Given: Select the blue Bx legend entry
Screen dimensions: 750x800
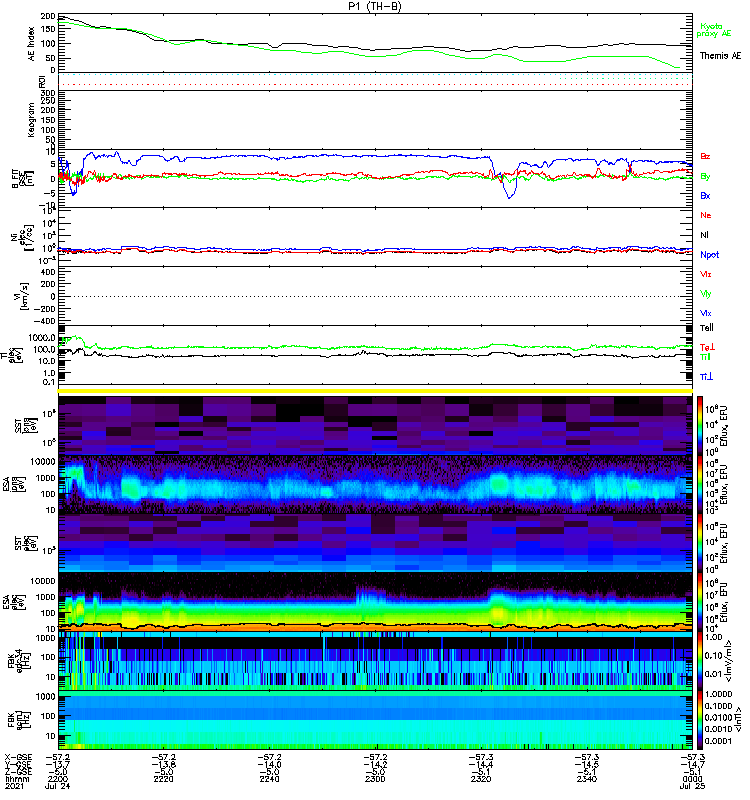Looking at the screenshot, I should 705,195.
